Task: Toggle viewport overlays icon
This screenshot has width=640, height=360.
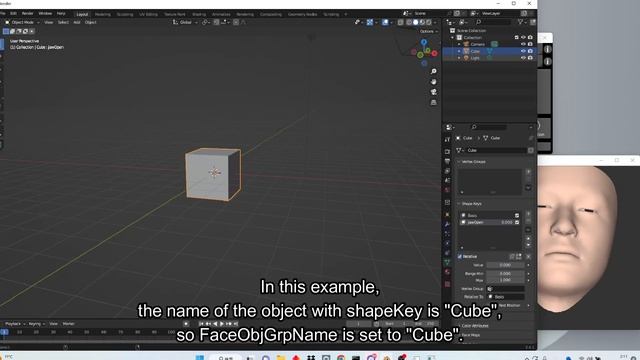Action: click(385, 22)
